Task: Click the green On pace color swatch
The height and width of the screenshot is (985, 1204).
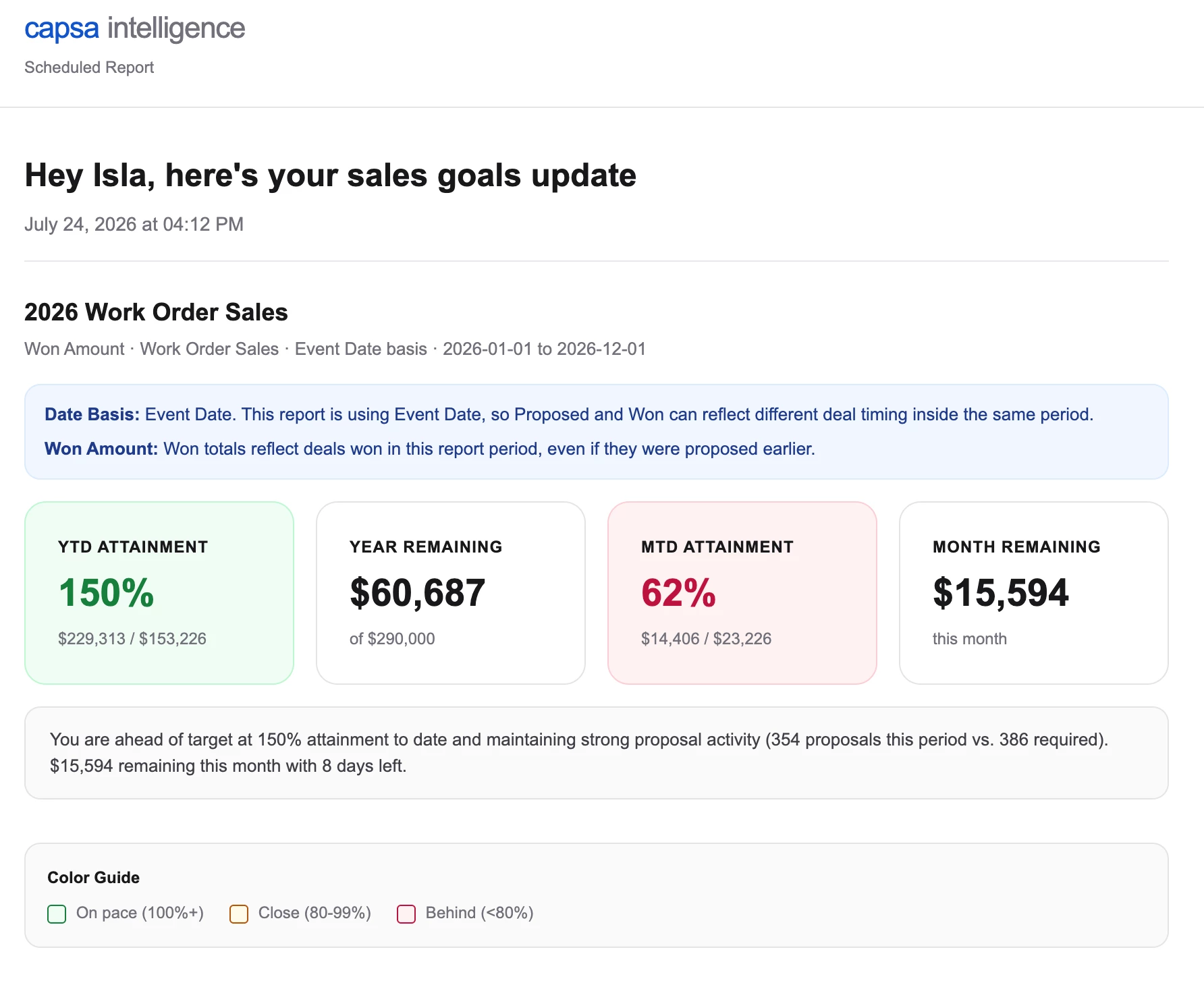Action: [57, 914]
